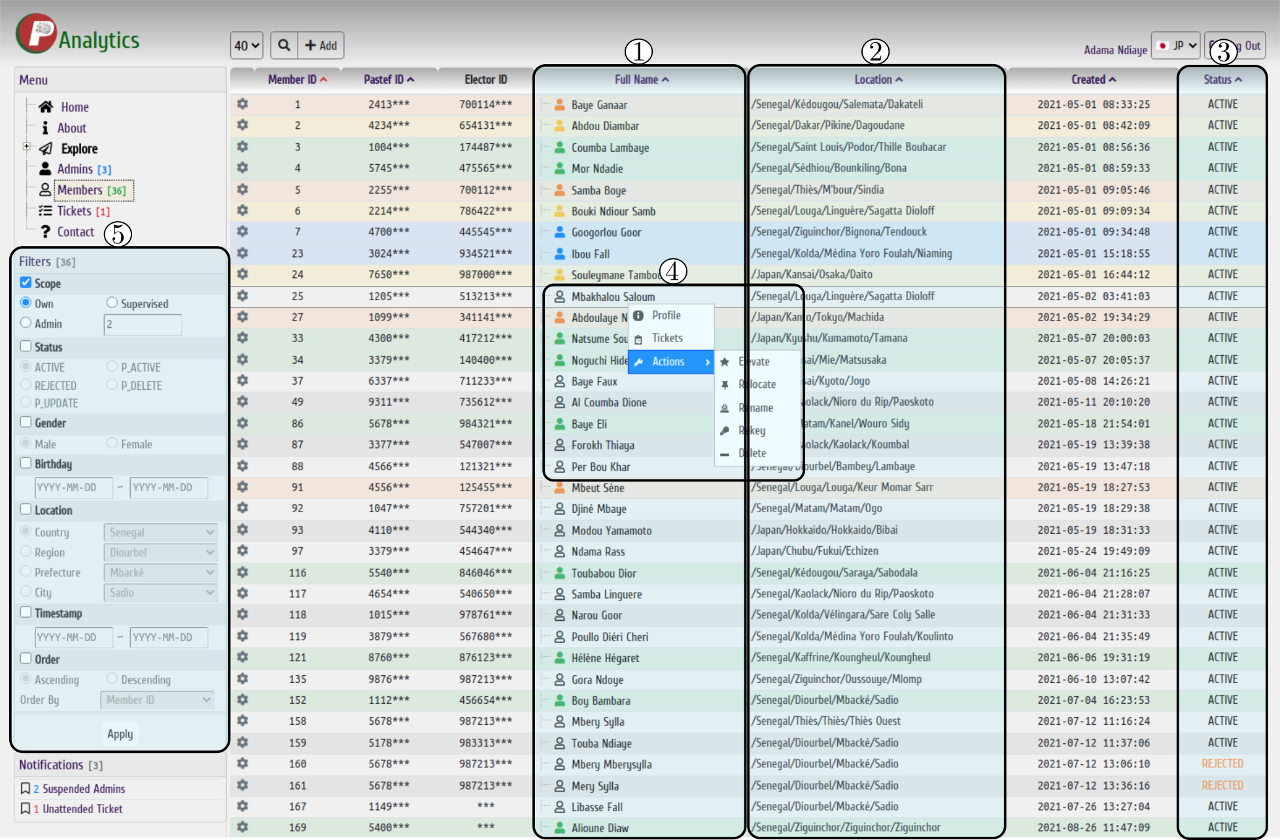
Task: Click the person icon beside Baye Ganaar
Action: pyautogui.click(x=560, y=104)
